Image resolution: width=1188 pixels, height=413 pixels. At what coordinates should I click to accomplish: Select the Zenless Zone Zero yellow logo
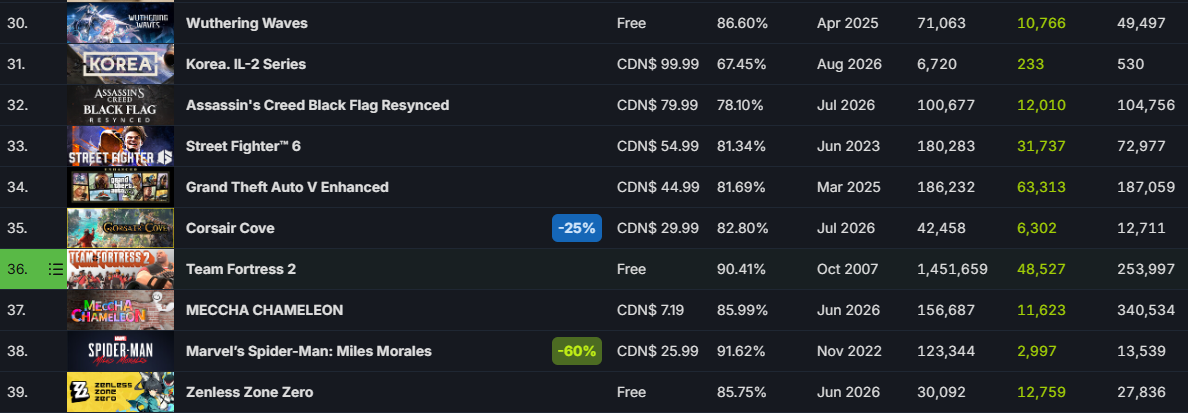click(x=120, y=392)
